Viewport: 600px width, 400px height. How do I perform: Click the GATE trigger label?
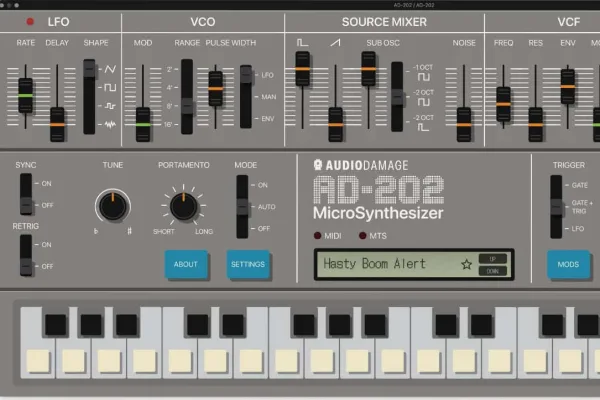580,185
